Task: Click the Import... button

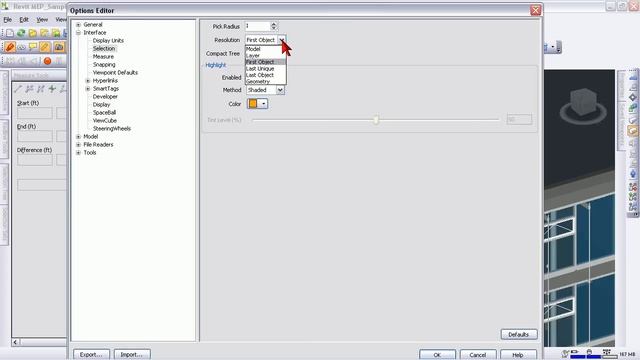Action: (x=132, y=354)
